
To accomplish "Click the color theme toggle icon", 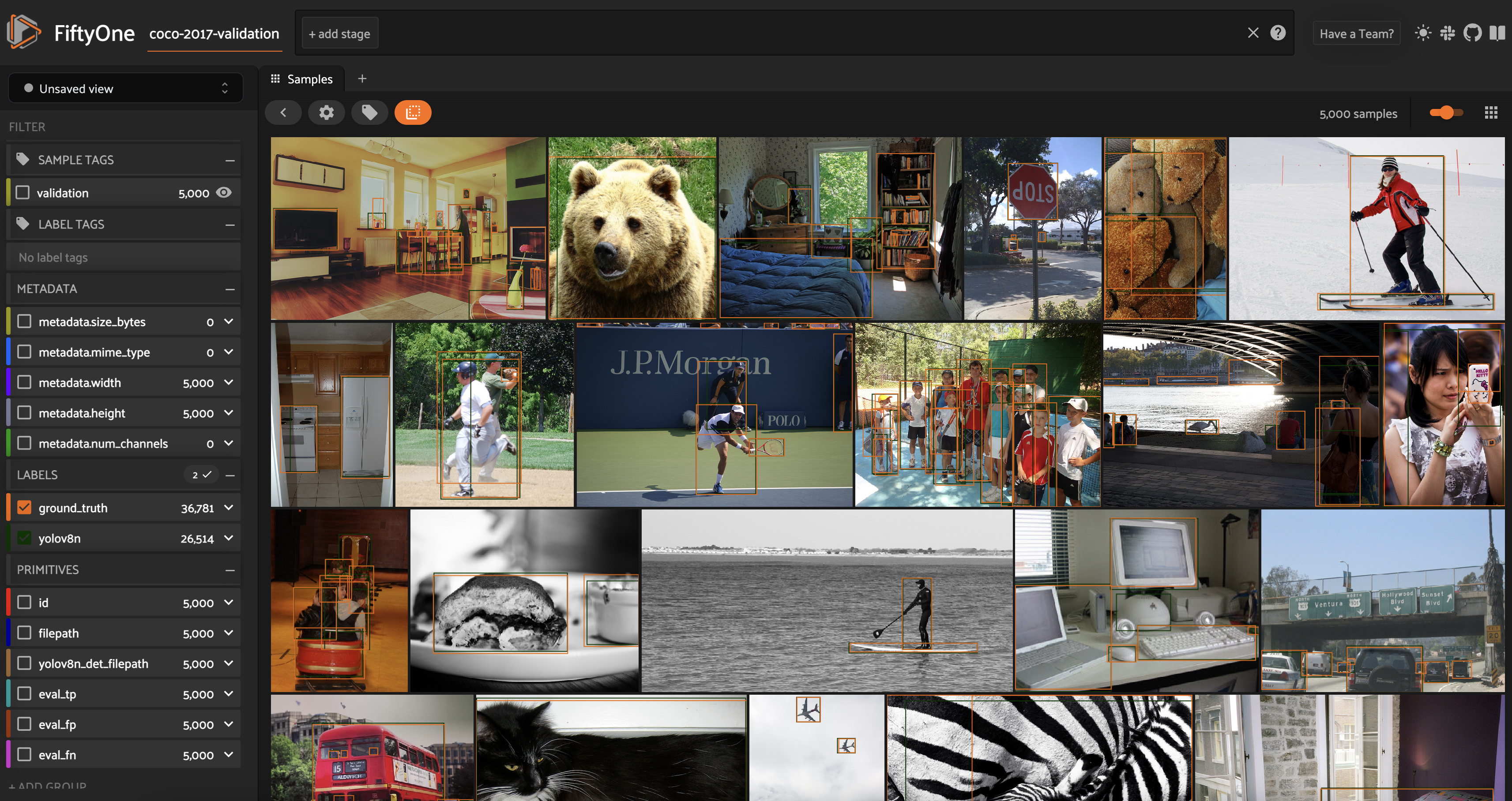I will 1422,34.
